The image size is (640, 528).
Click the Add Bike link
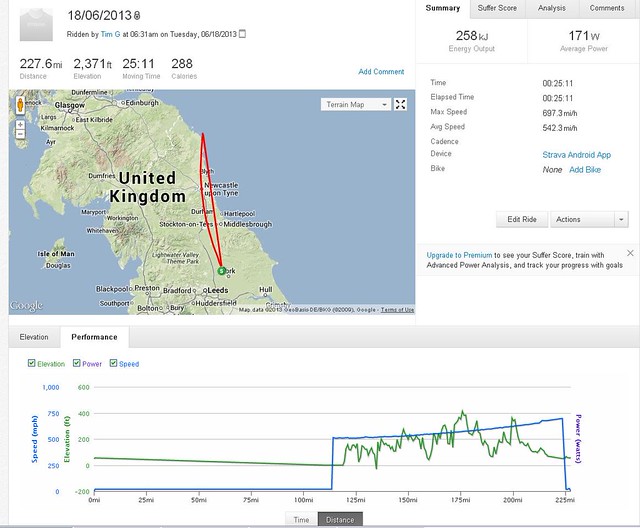coord(585,170)
